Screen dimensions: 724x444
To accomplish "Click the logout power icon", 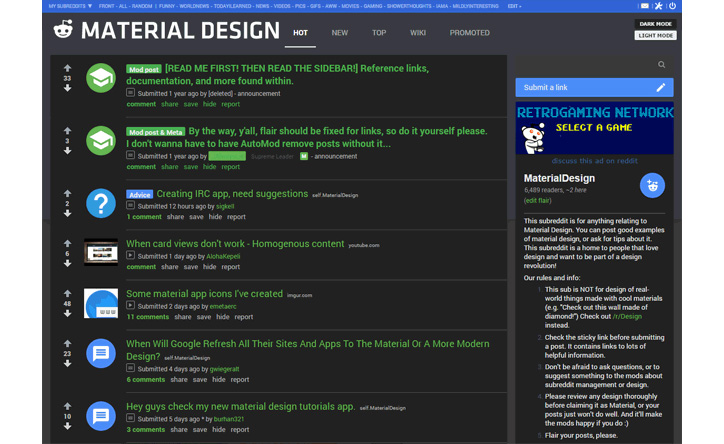I will pos(672,6).
